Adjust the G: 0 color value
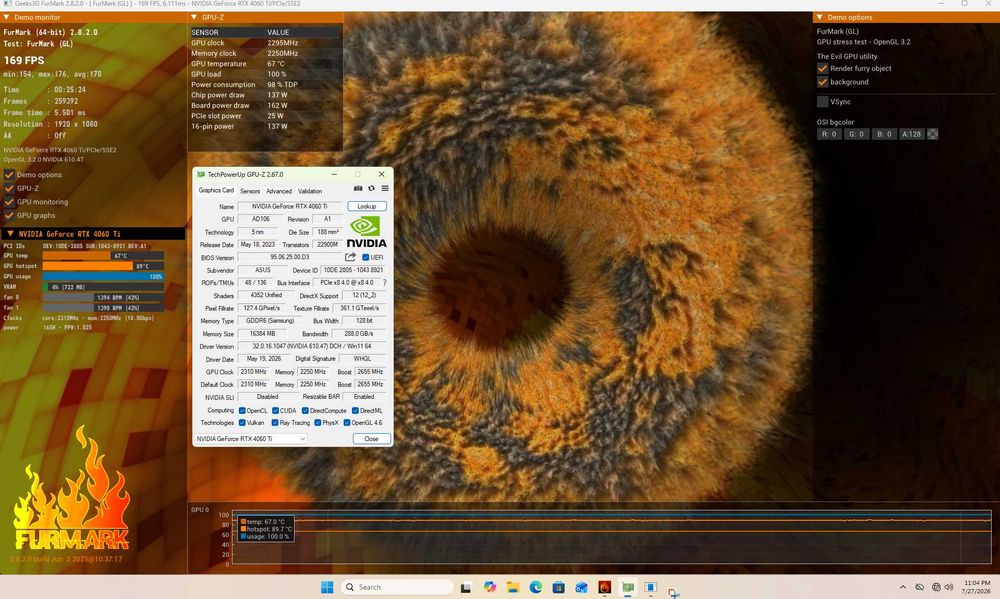This screenshot has width=1000, height=599. click(856, 134)
